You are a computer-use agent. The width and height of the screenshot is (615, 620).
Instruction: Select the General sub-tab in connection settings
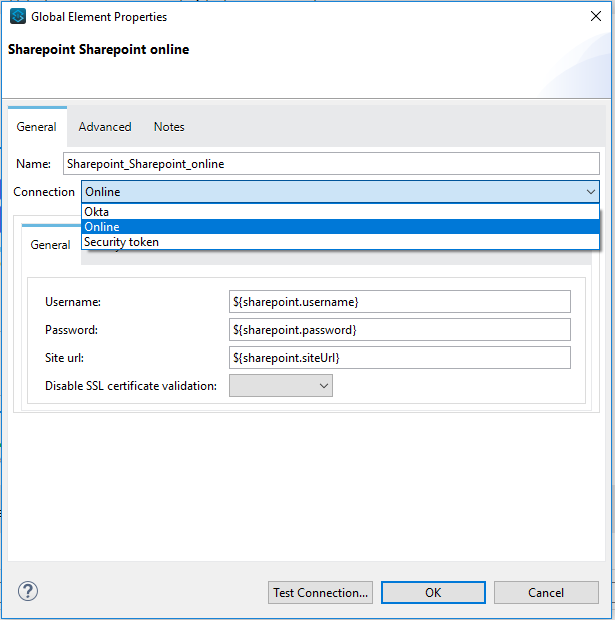point(50,245)
